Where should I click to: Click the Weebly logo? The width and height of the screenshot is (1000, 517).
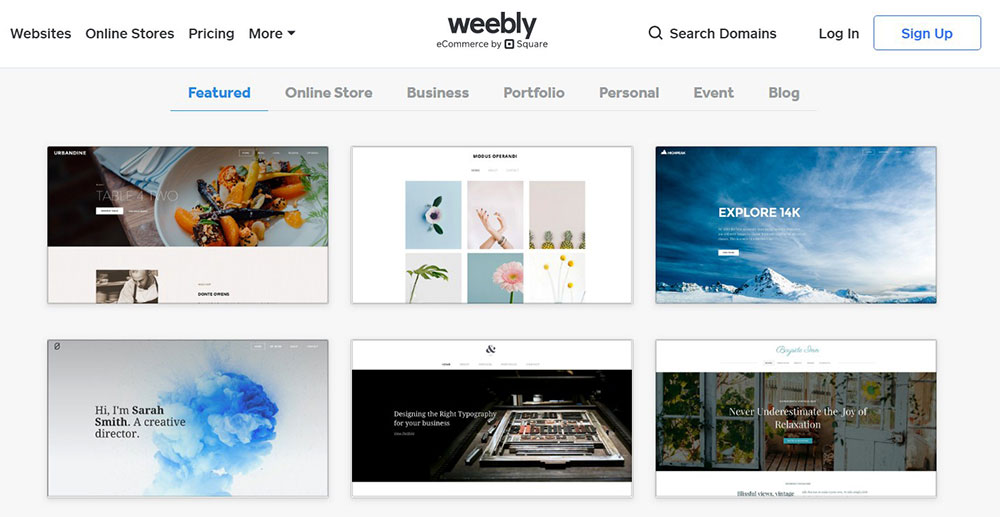(x=492, y=25)
